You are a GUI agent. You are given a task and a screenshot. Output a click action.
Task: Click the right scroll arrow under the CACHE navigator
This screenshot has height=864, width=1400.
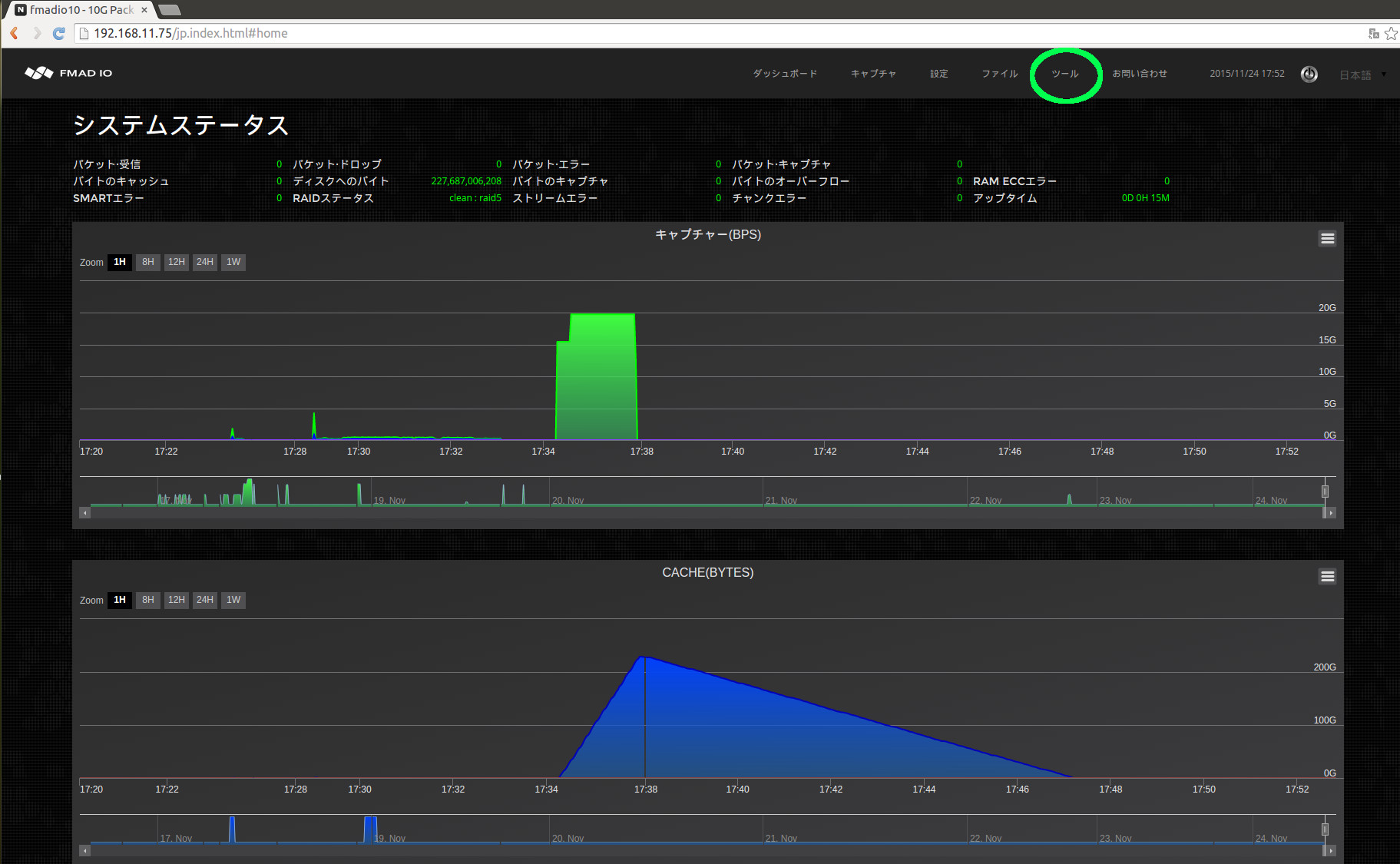click(1331, 850)
